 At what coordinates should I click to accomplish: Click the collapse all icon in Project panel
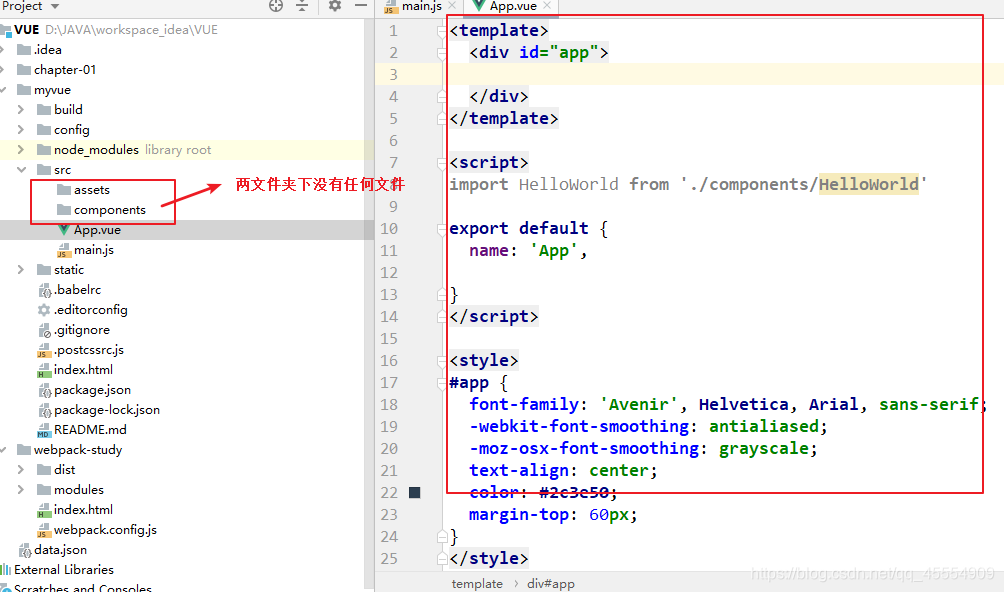(x=302, y=6)
